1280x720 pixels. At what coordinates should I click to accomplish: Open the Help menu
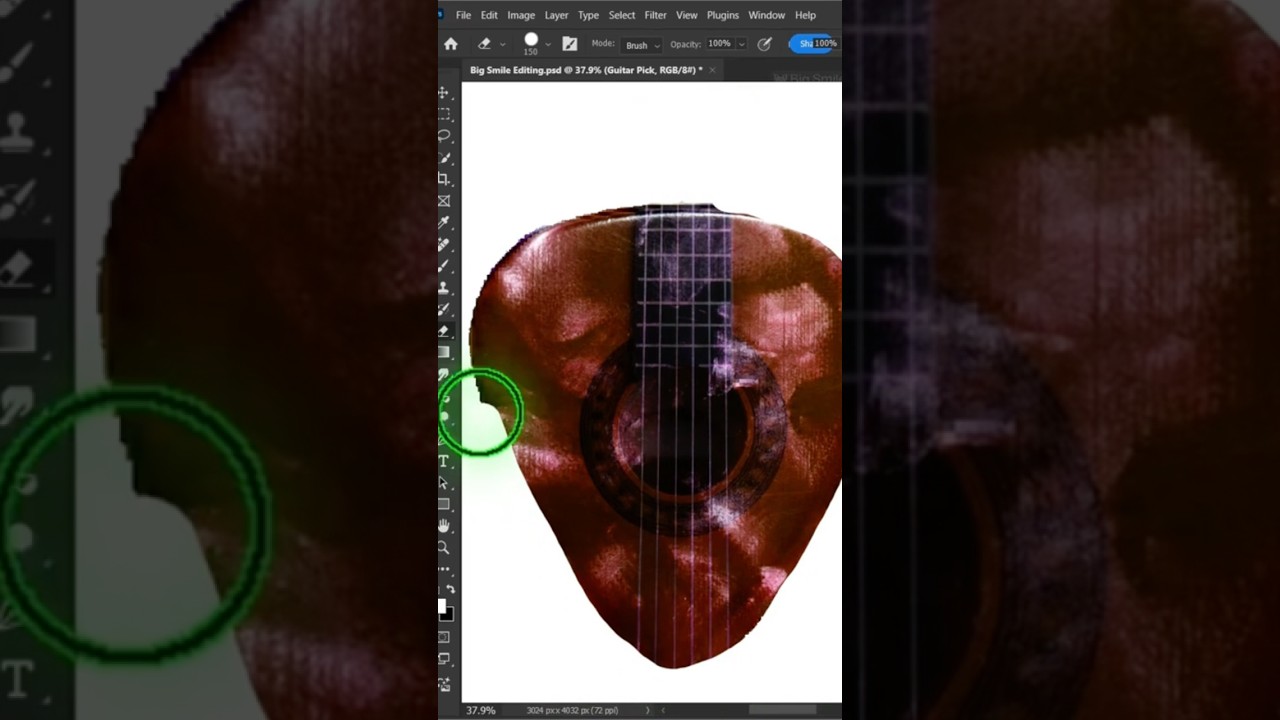[x=806, y=15]
